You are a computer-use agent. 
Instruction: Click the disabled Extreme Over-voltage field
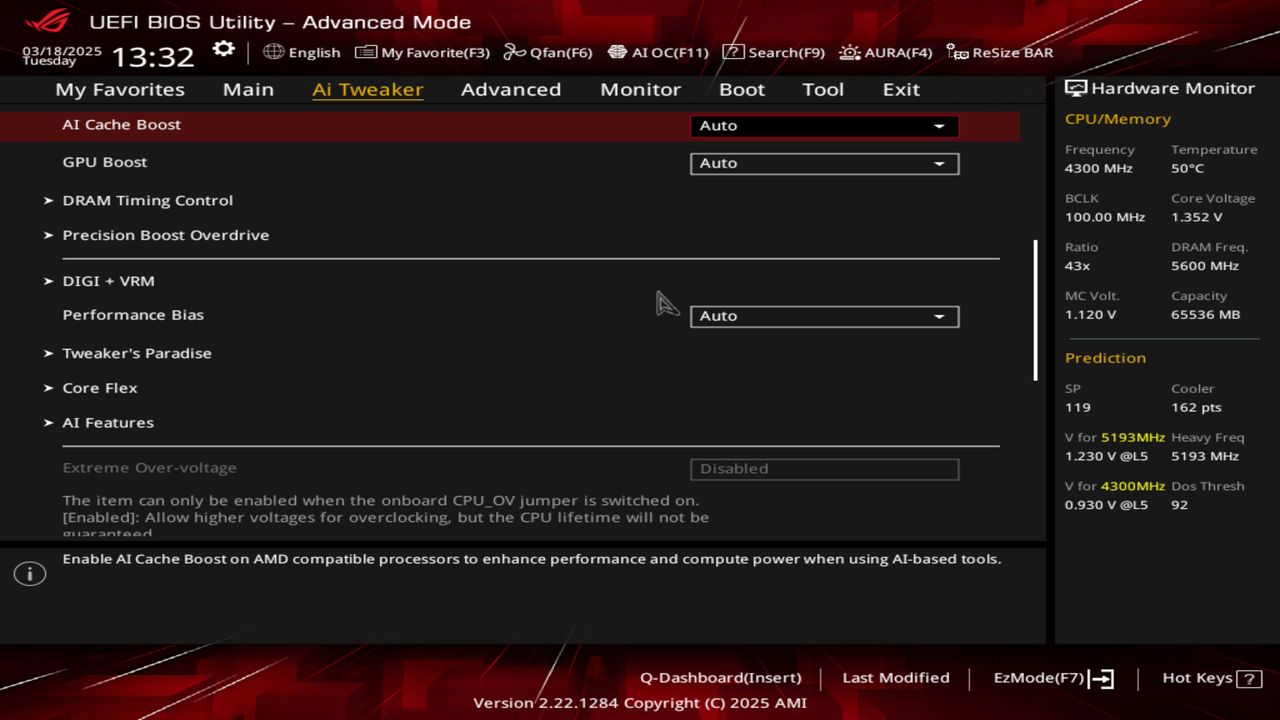pos(824,469)
